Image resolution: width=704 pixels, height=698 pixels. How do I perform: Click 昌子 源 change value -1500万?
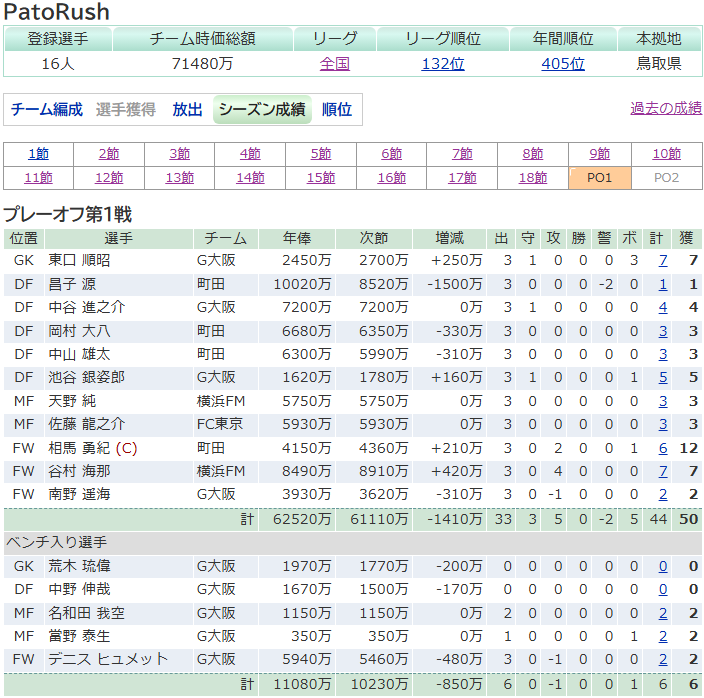tap(454, 284)
